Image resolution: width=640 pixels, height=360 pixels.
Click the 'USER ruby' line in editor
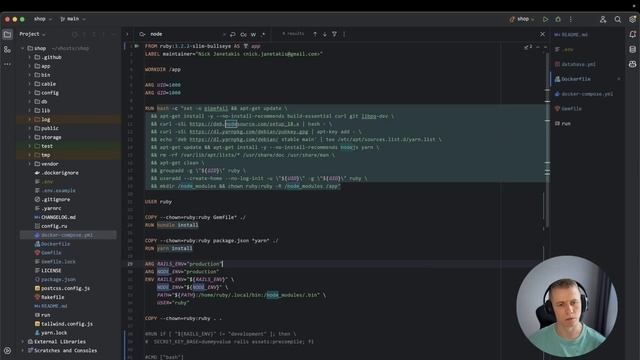pos(158,202)
